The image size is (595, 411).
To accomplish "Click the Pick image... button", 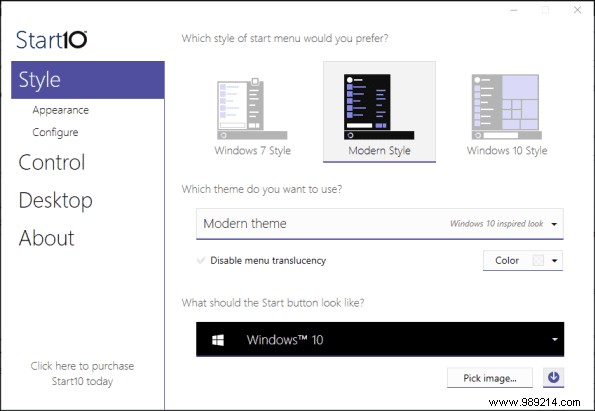I will pos(490,378).
